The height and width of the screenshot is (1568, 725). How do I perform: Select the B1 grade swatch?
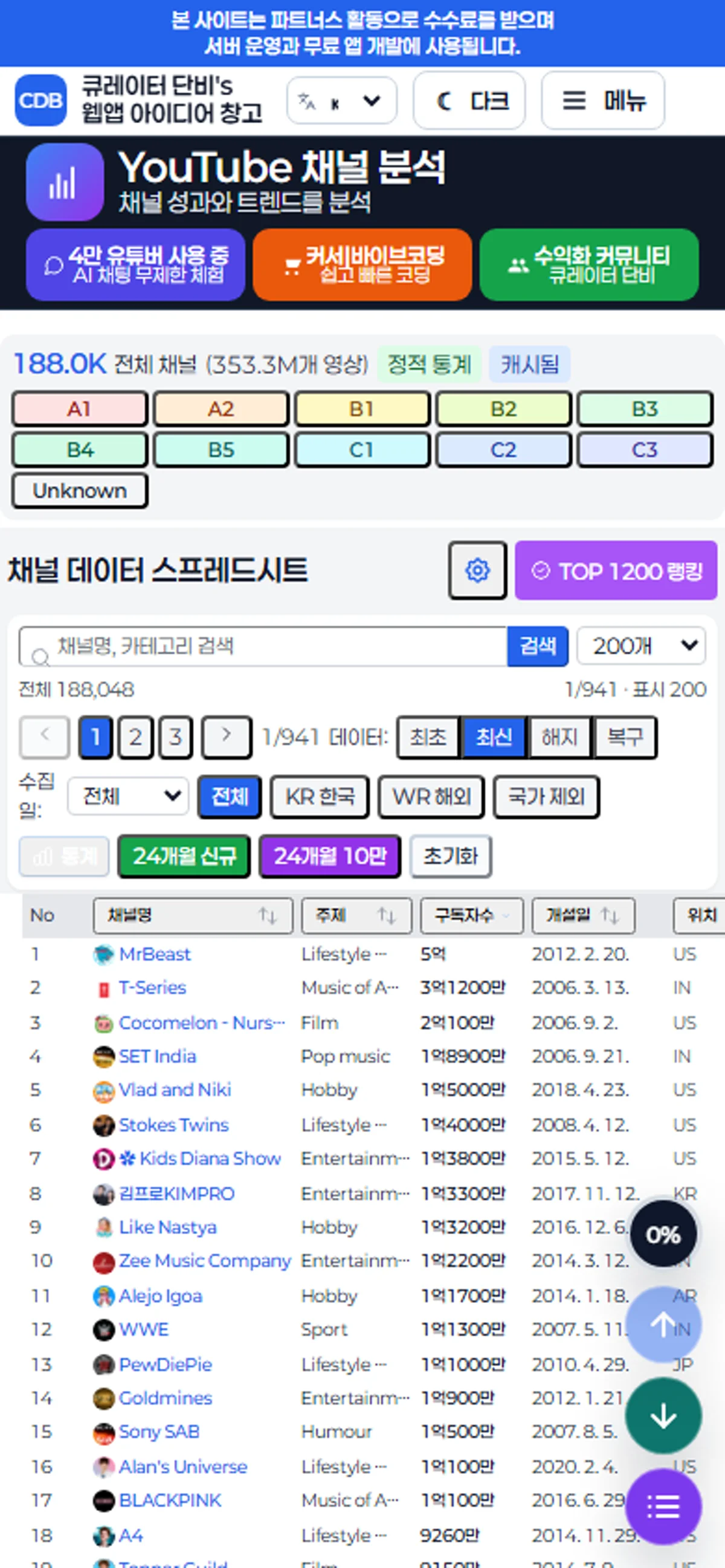(x=362, y=408)
